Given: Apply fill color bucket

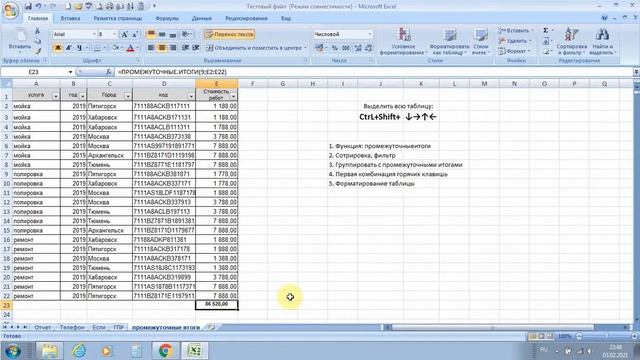Looking at the screenshot, I should tap(116, 48).
